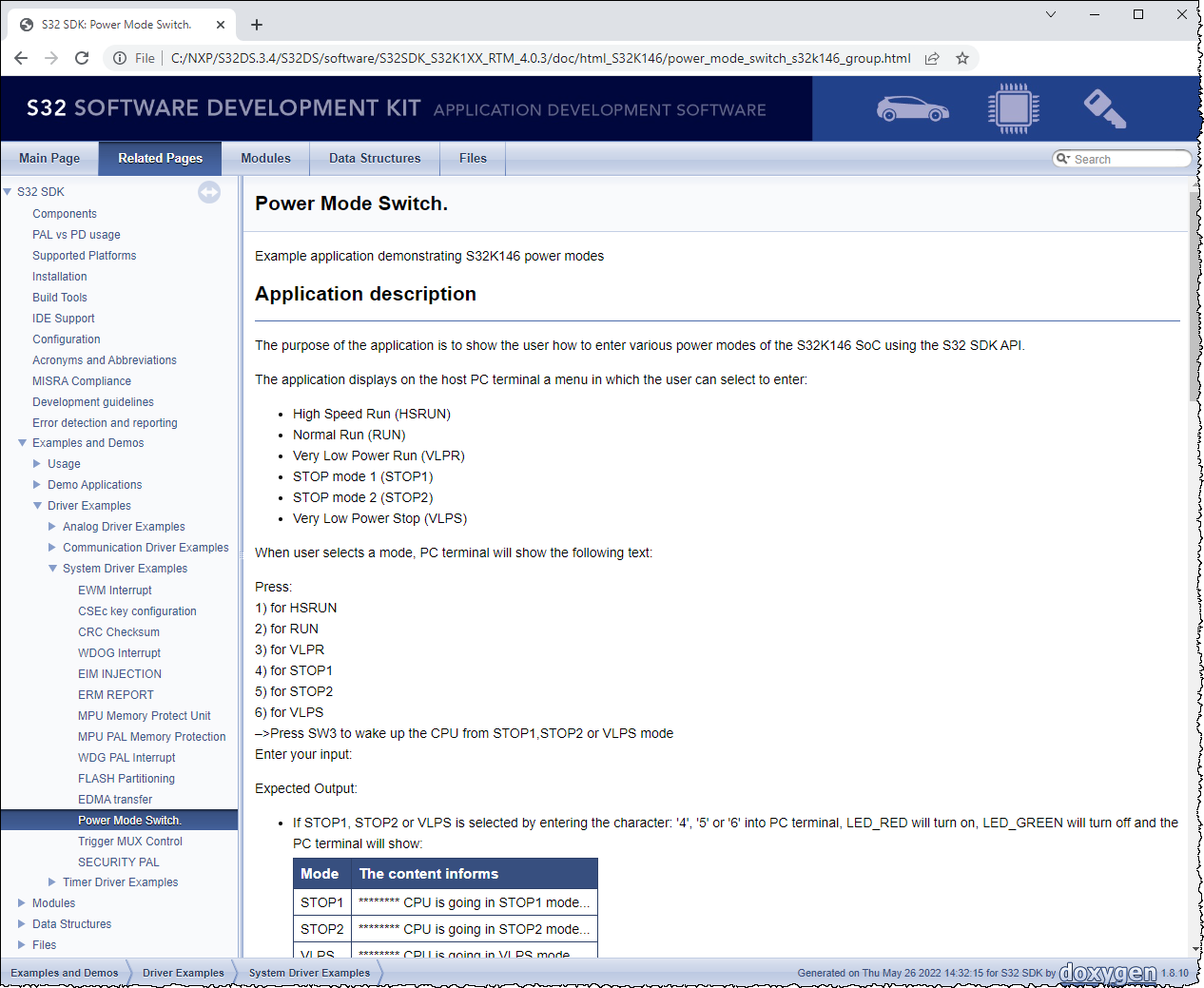1204x988 pixels.
Task: Collapse the sidebar using the double-arrow icon
Action: point(209,192)
